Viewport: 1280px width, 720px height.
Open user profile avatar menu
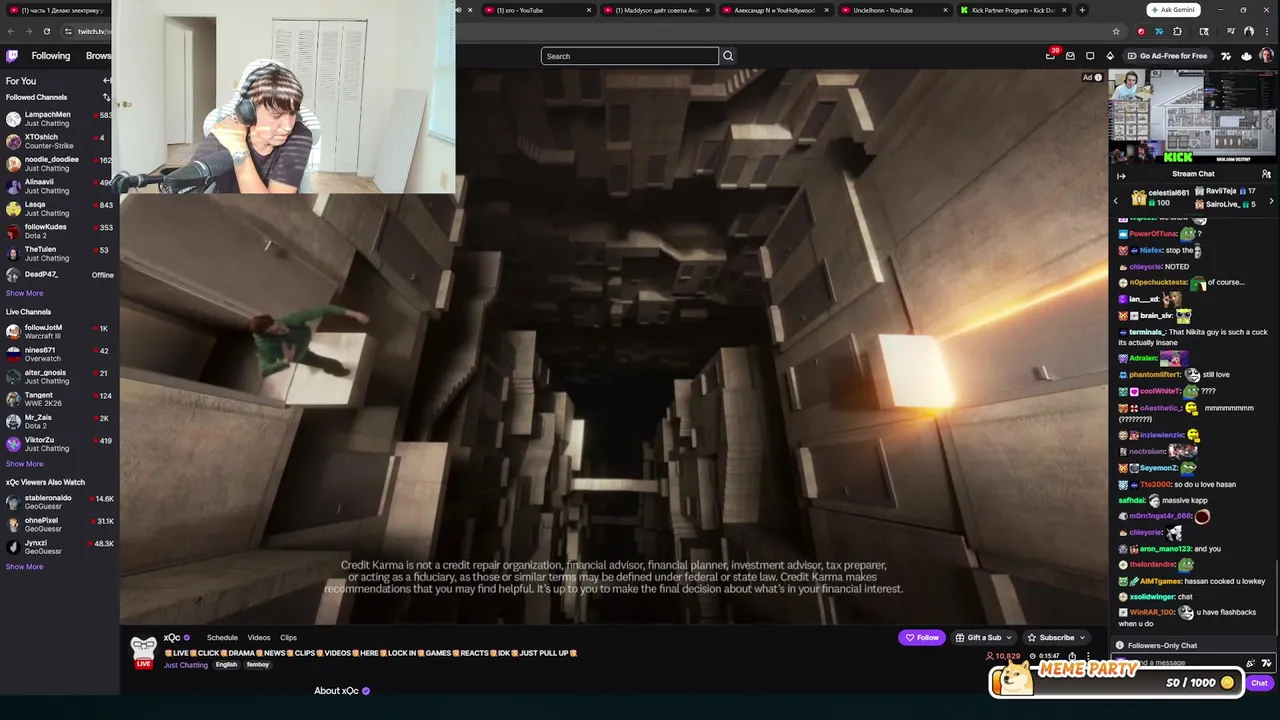pyautogui.click(x=1266, y=56)
